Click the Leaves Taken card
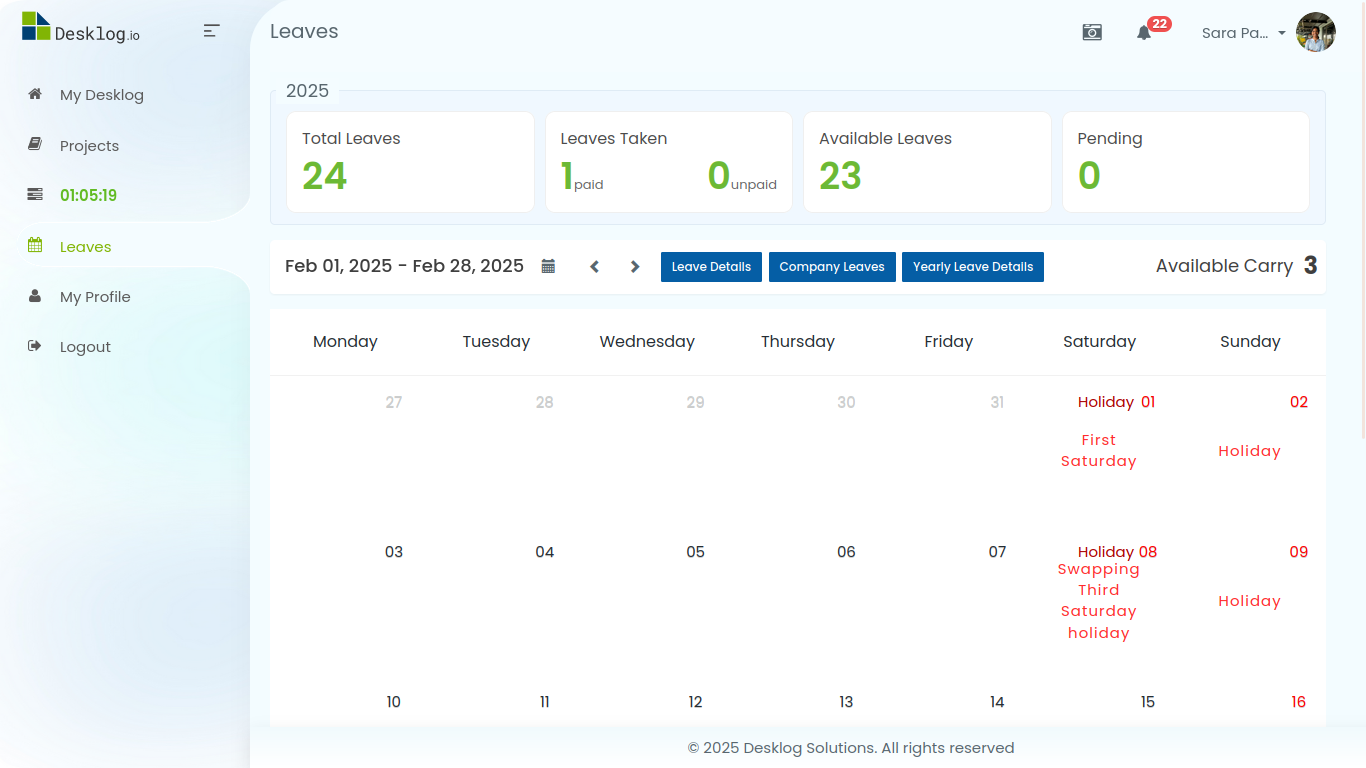This screenshot has height=768, width=1366. 669,162
